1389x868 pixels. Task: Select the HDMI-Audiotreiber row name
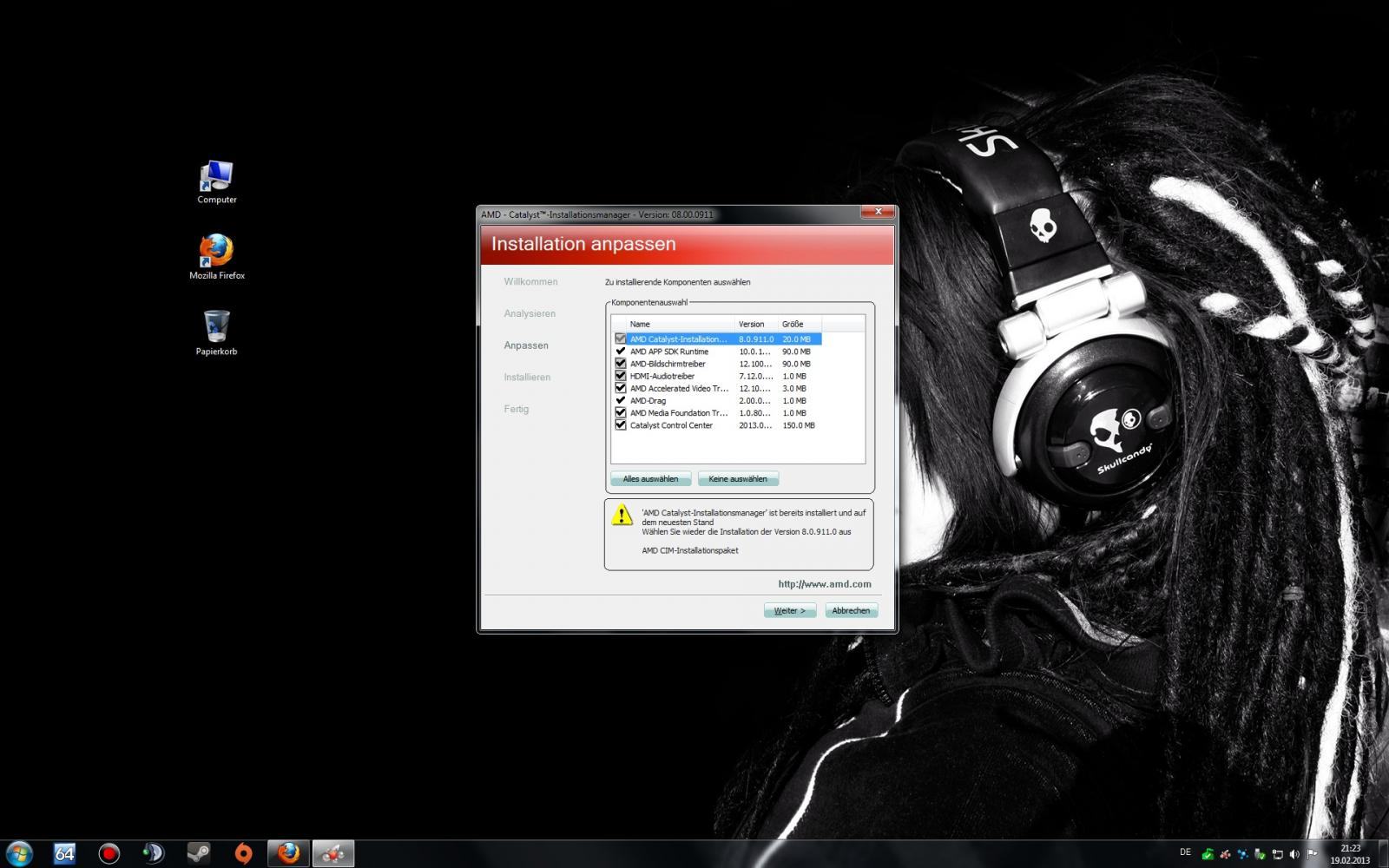(x=662, y=376)
